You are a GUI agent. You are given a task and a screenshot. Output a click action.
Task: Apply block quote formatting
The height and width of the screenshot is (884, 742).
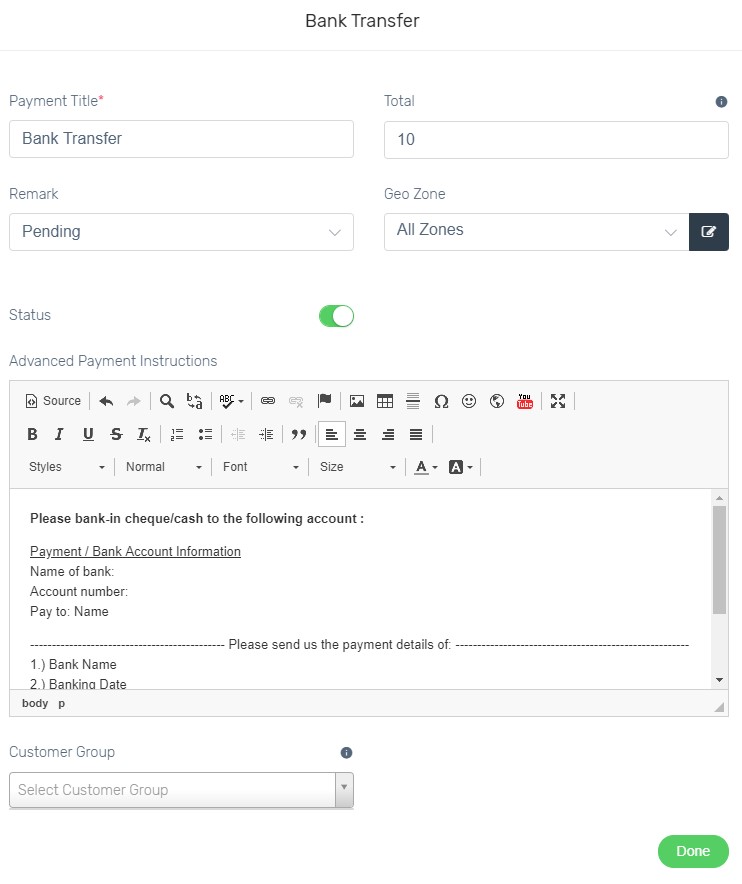[298, 434]
